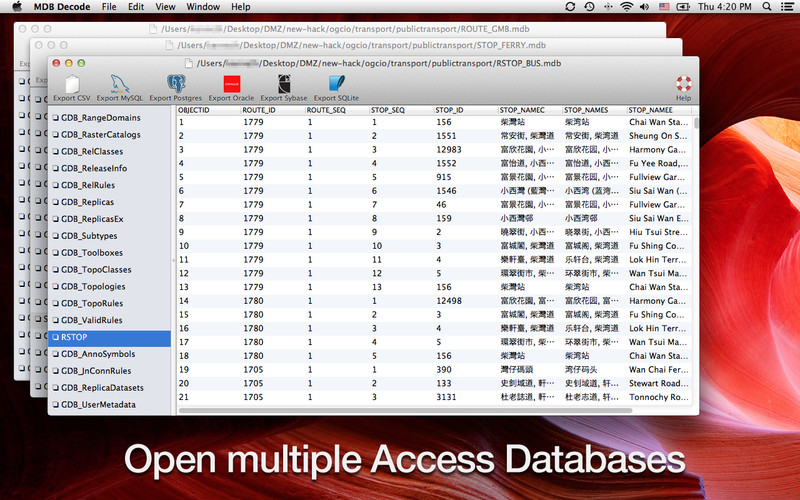Open Spotlight search magnifier icon
This screenshot has height=500, width=800.
767,7
